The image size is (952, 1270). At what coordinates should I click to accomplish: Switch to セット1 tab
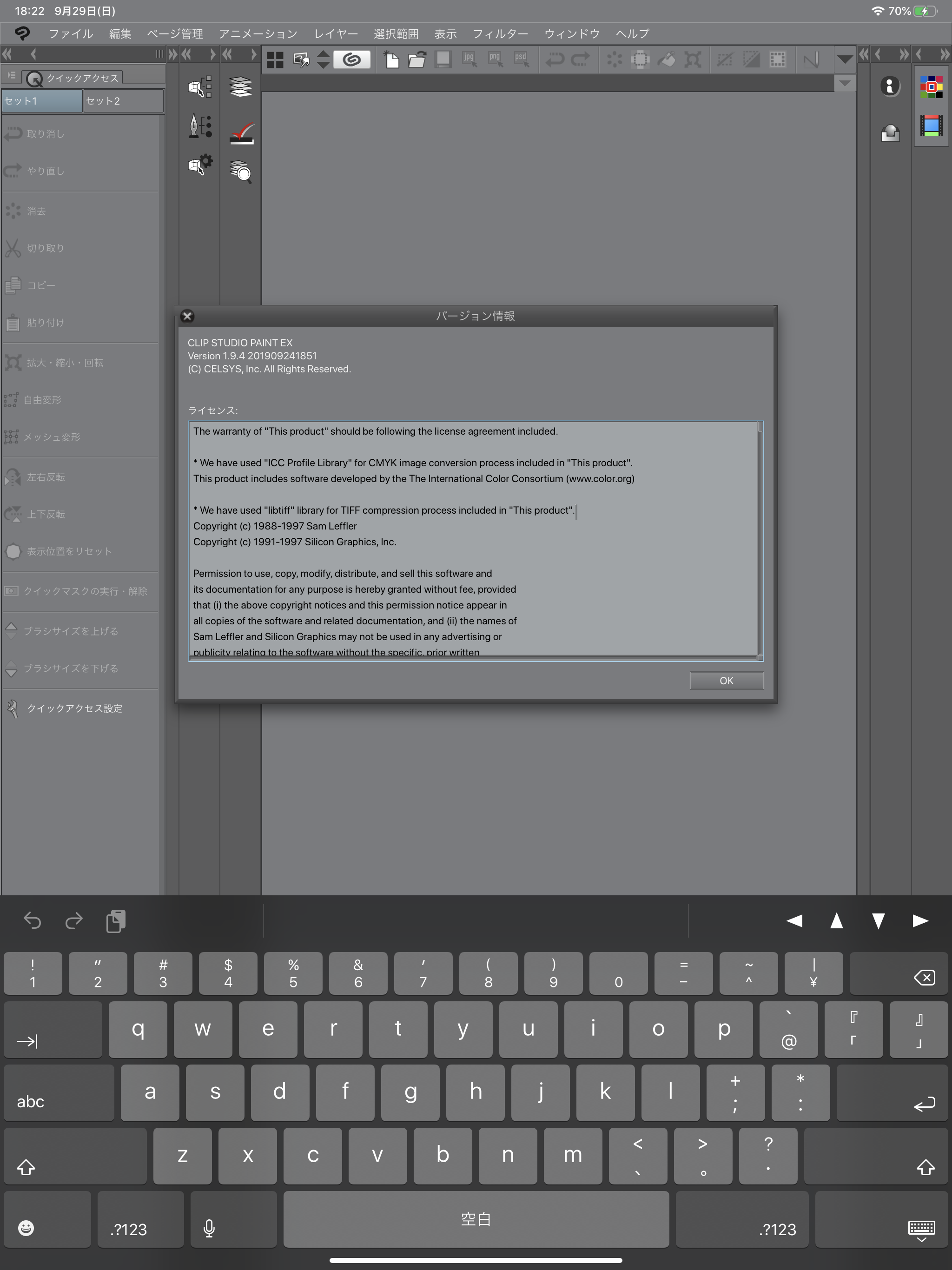42,101
